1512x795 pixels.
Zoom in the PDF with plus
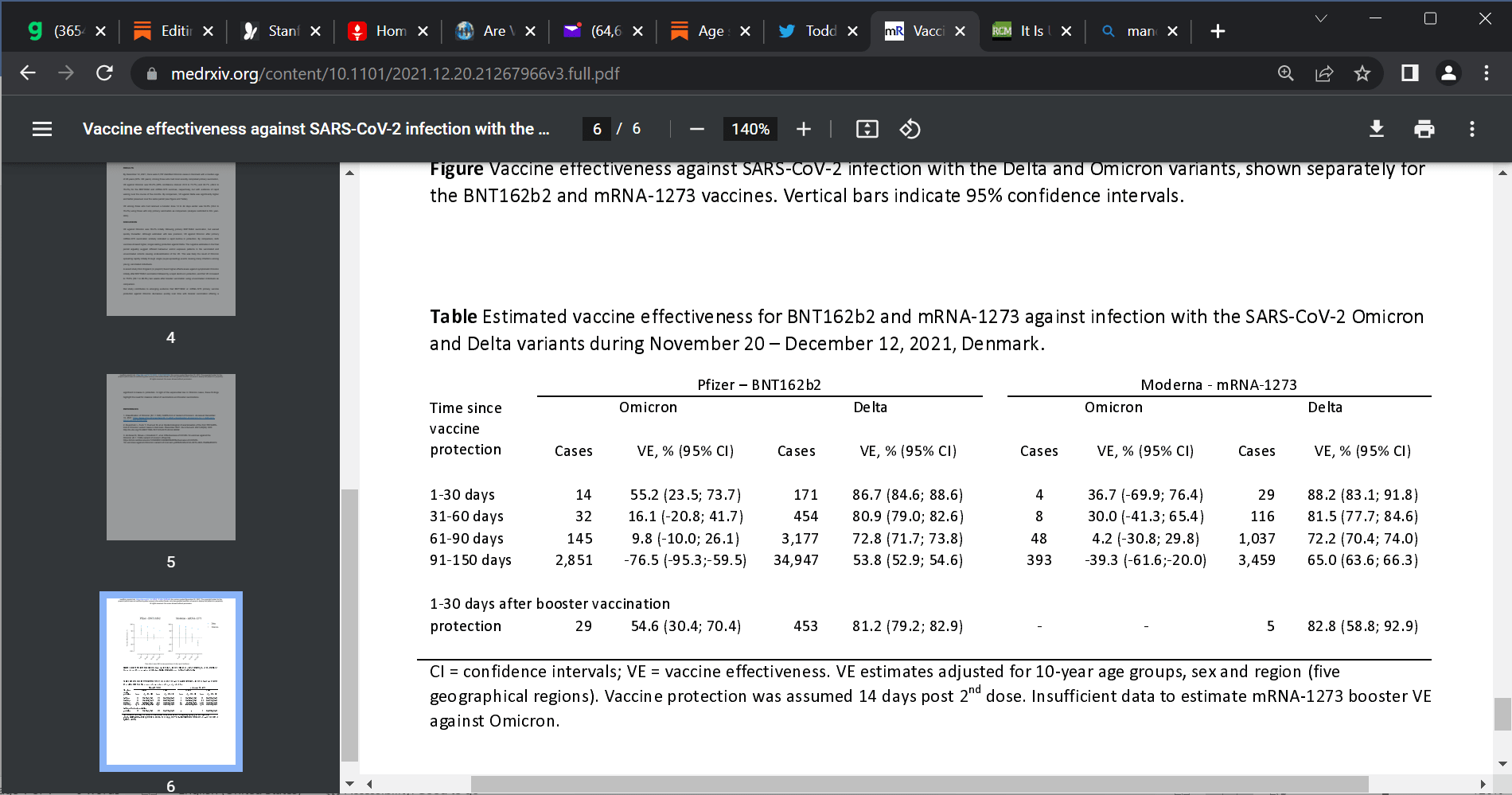(x=804, y=129)
